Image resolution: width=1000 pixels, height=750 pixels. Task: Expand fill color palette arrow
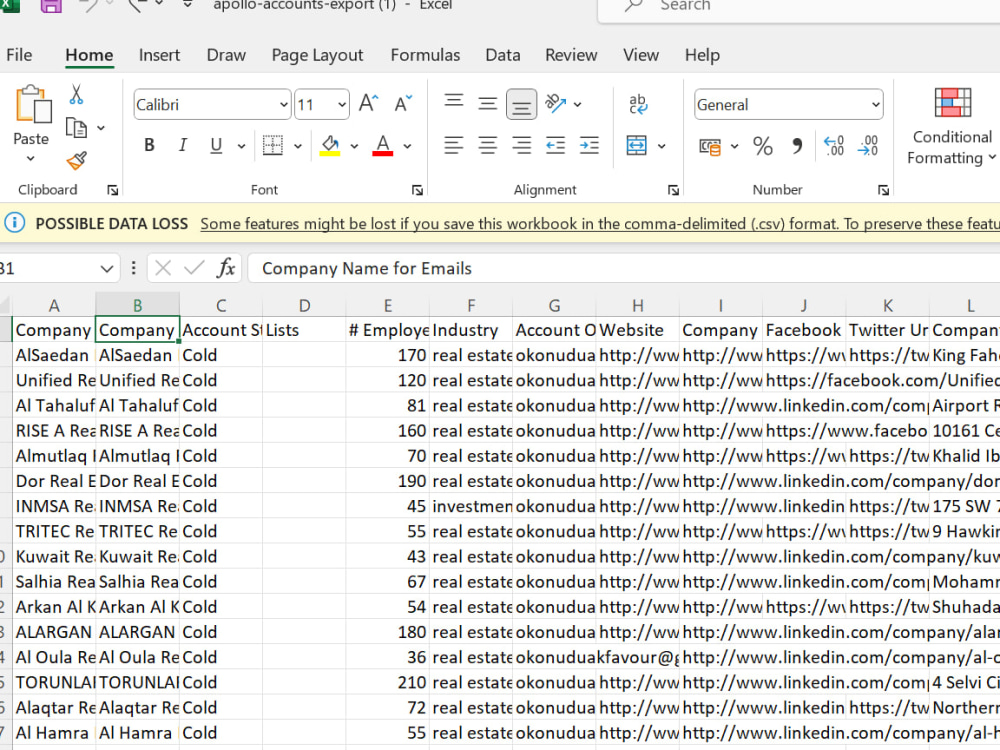tap(355, 146)
